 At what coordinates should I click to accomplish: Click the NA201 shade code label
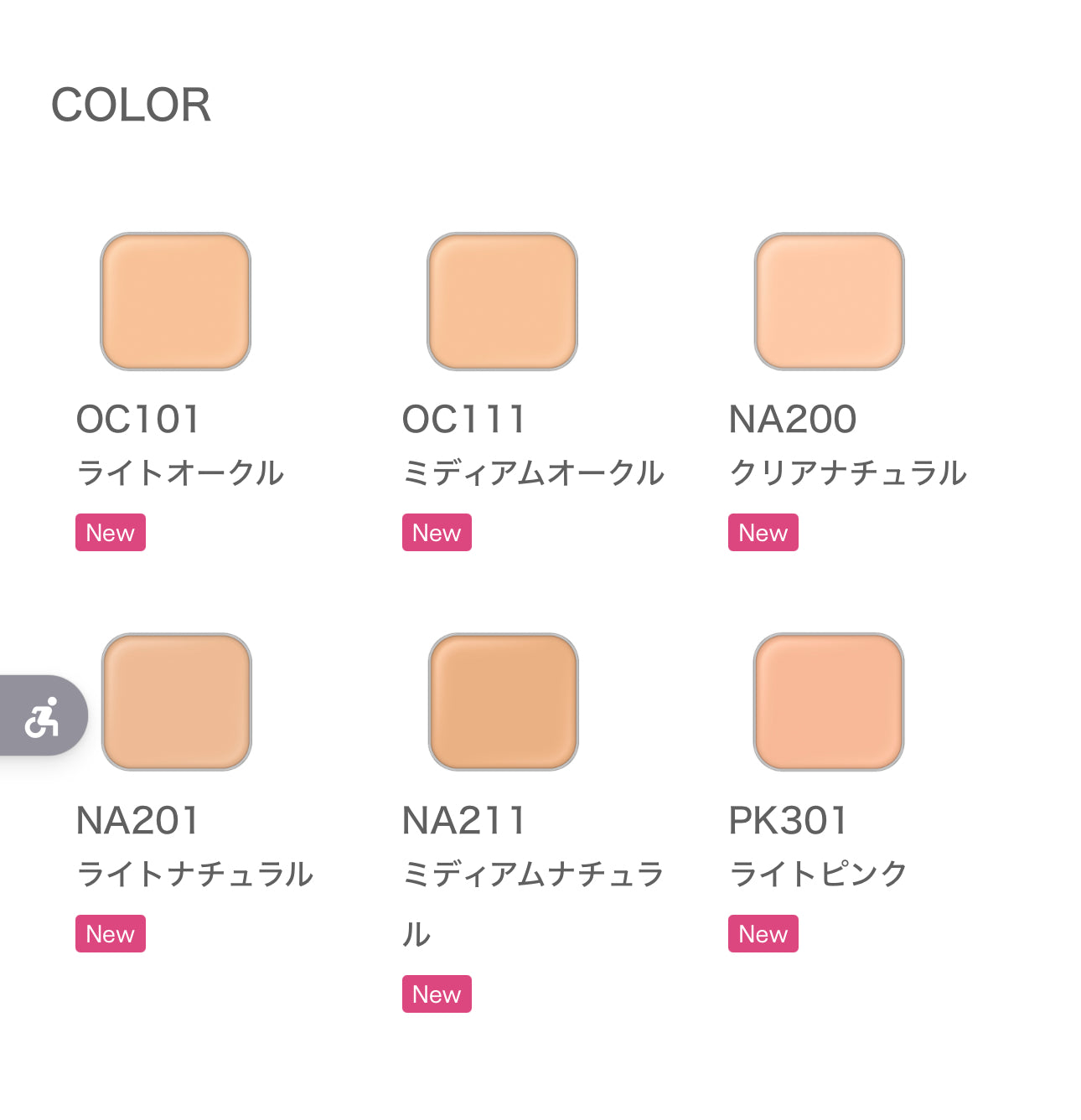point(138,821)
